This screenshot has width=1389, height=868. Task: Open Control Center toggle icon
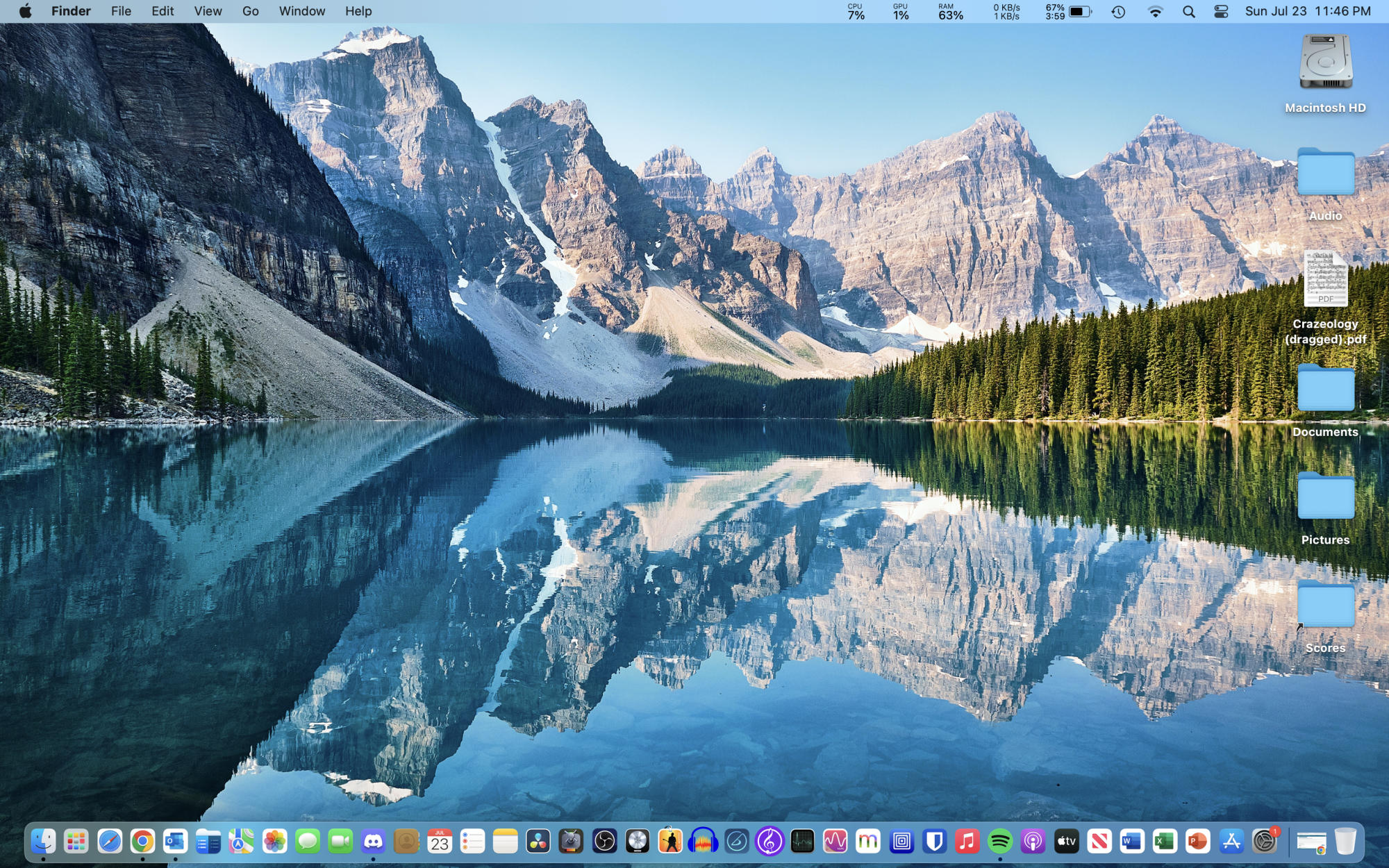[x=1221, y=12]
